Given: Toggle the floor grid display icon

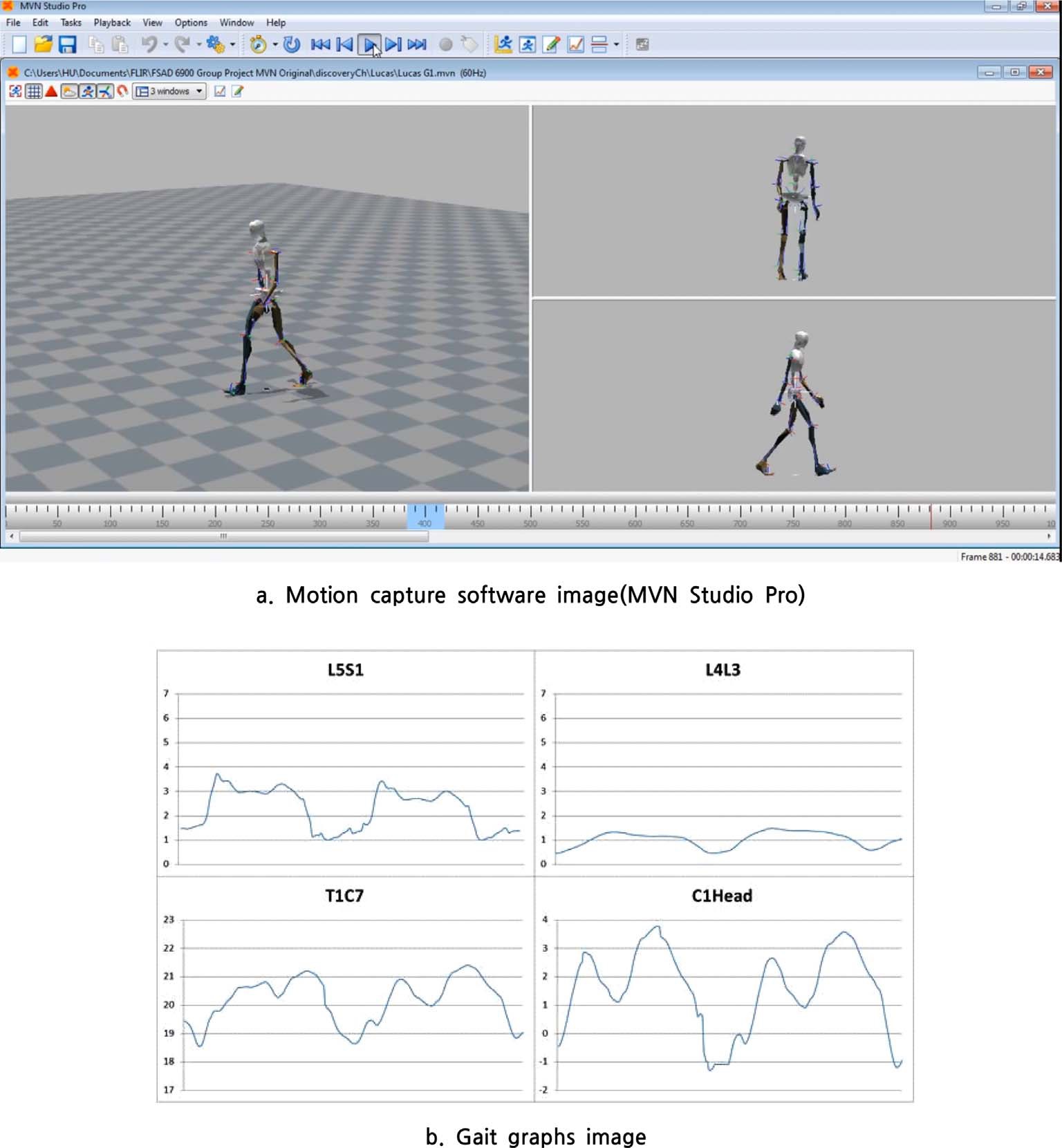Looking at the screenshot, I should pos(33,91).
